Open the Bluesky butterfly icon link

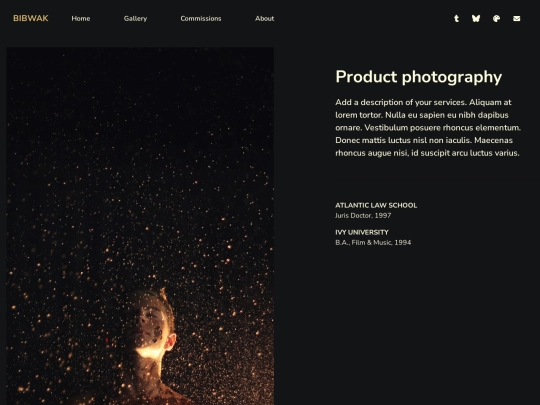[476, 19]
